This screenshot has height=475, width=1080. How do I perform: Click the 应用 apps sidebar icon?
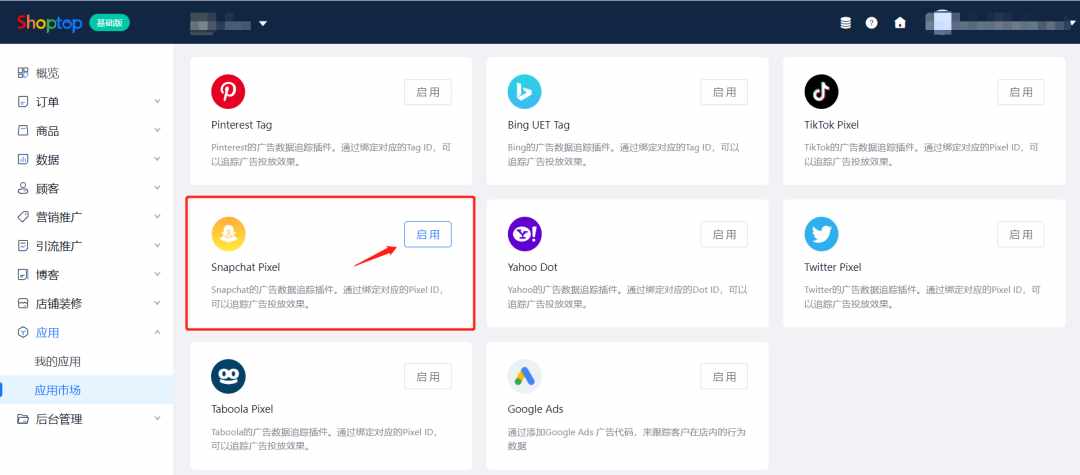coord(23,332)
